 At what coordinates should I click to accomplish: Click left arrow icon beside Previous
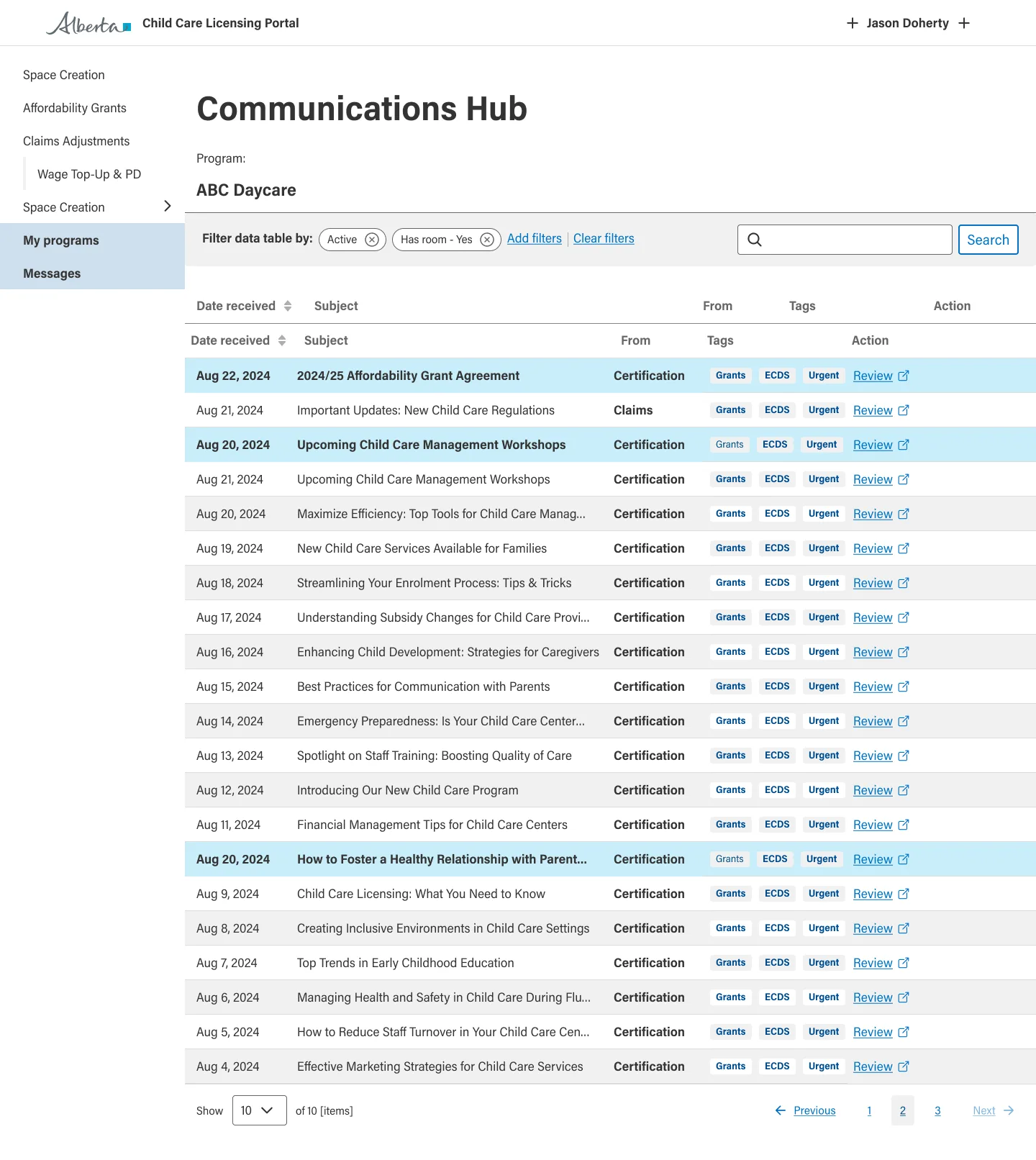(x=781, y=1110)
